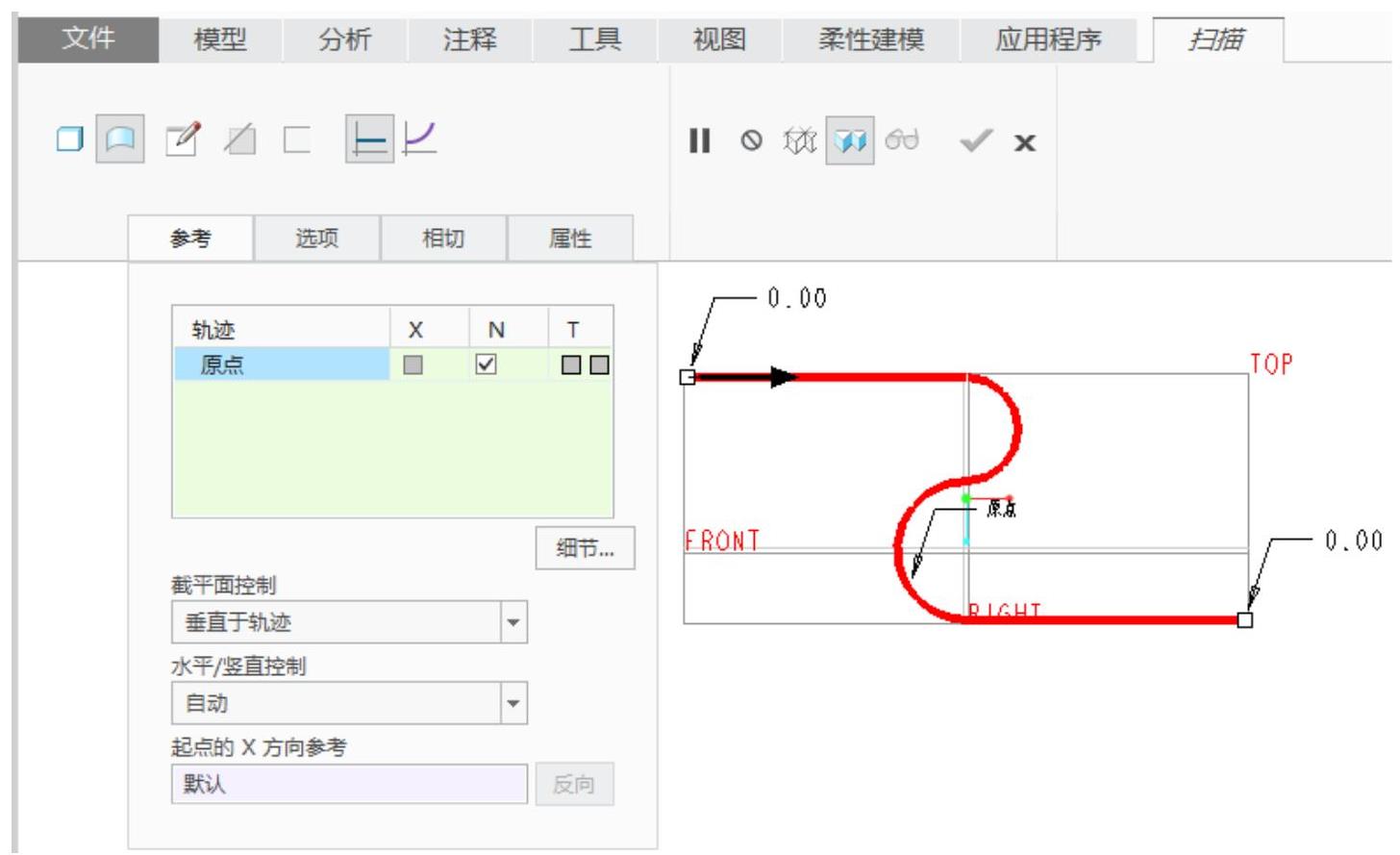The height and width of the screenshot is (855, 1400).
Task: Switch to the 视图 ribbon tab
Action: tap(719, 39)
